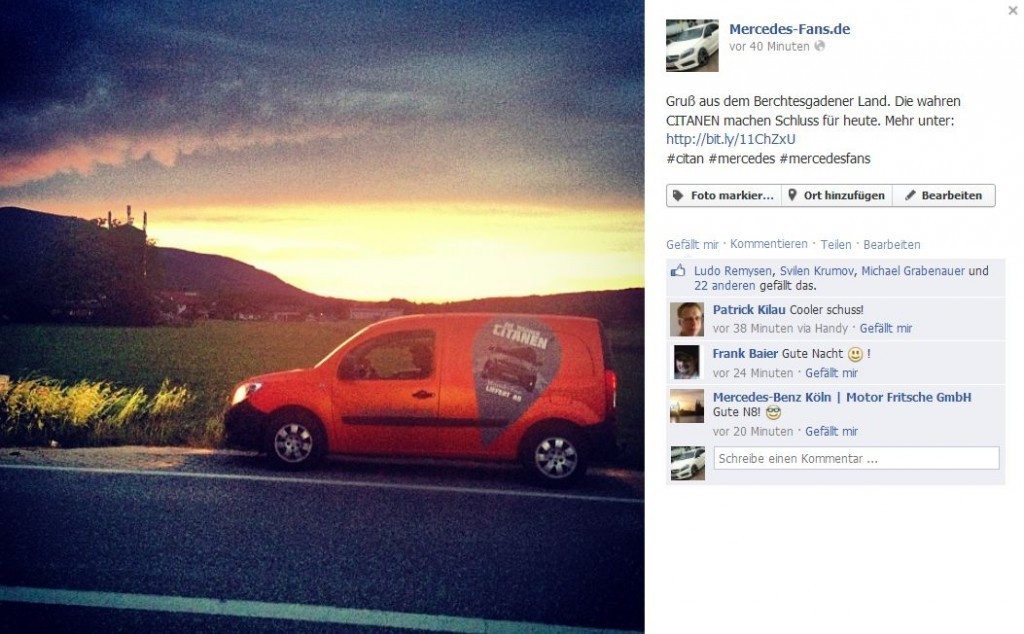This screenshot has height=634, width=1024.
Task: Open the Mercedes-Fans.de page name link
Action: pos(790,29)
